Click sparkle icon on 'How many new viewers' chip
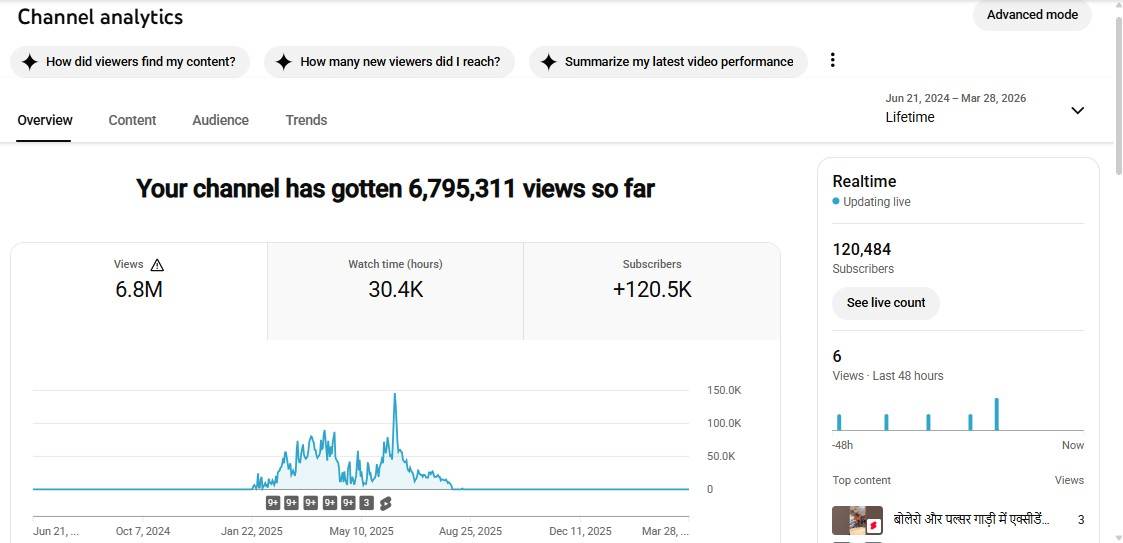The width and height of the screenshot is (1123, 543). pos(284,62)
